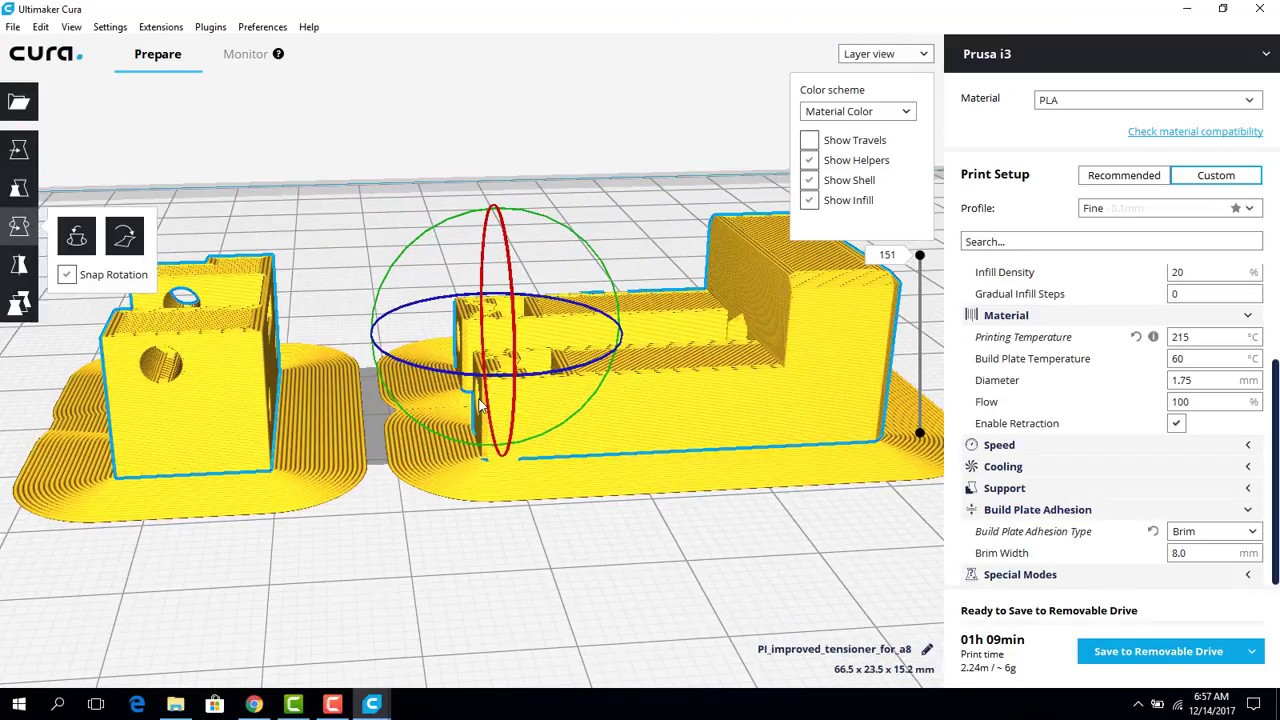
Task: Open the Edit menu
Action: [x=41, y=27]
